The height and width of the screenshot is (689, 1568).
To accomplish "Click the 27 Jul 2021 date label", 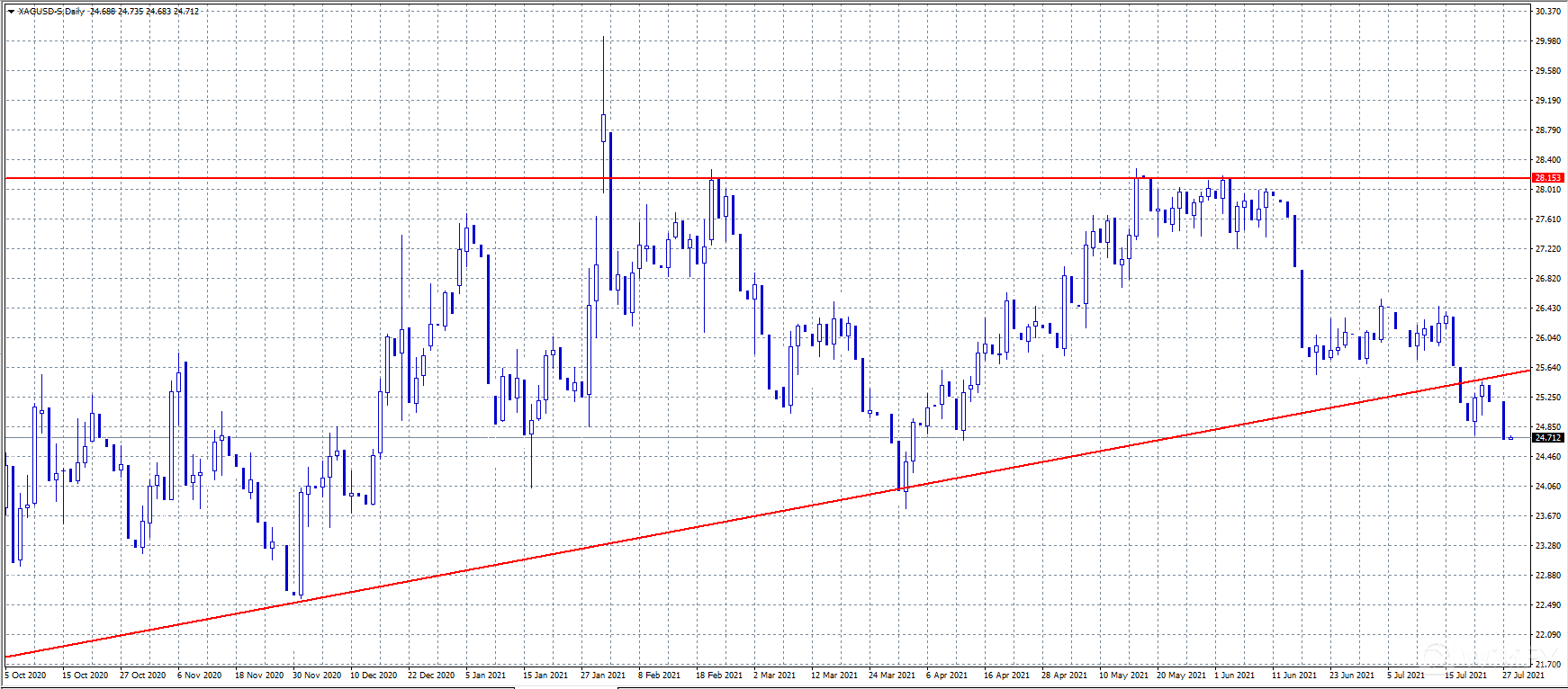I will (1523, 675).
